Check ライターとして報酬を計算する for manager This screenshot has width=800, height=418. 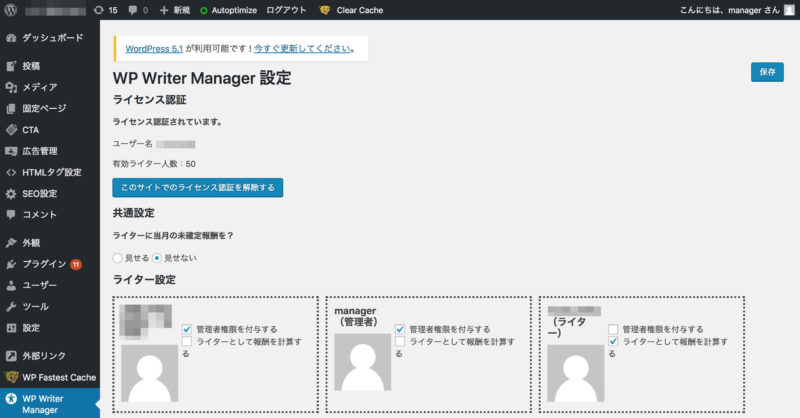point(400,341)
